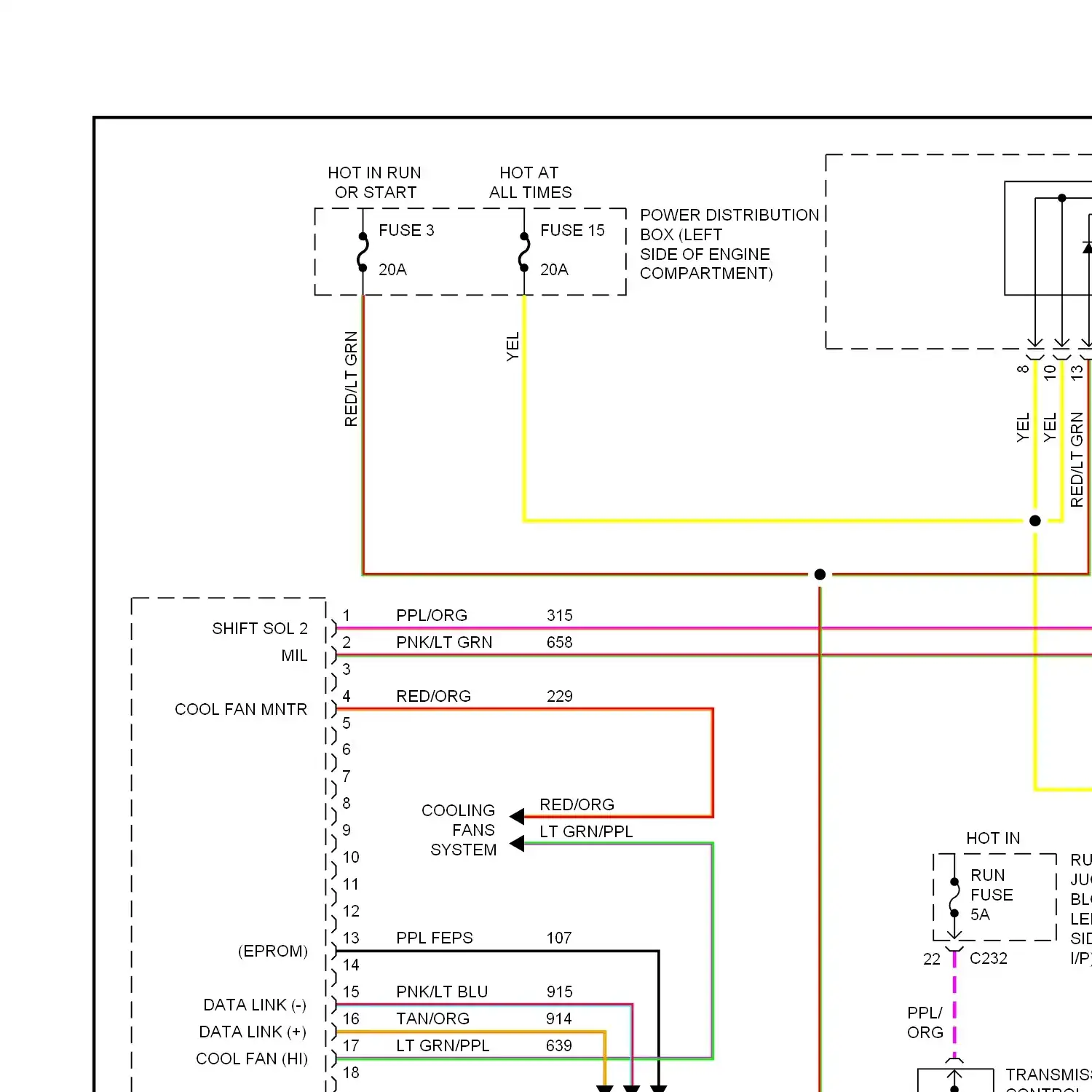Click the vertical YEL label below Fuse 15
The width and height of the screenshot is (1092, 1092).
point(513,347)
